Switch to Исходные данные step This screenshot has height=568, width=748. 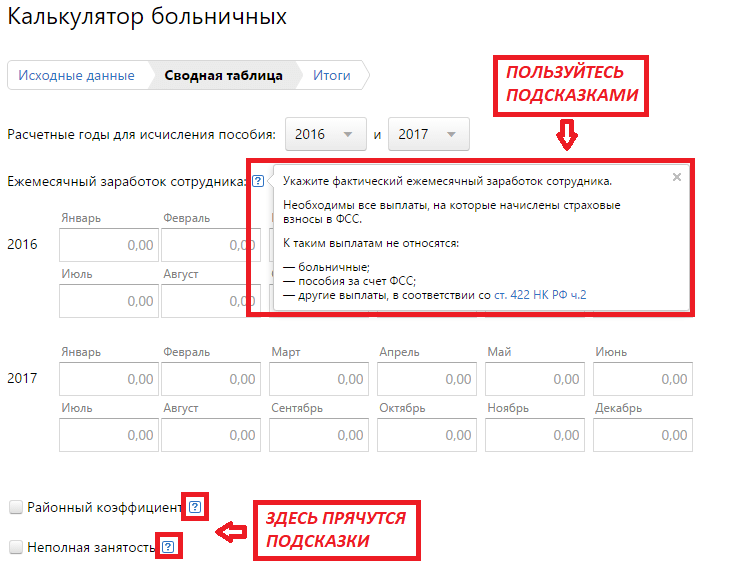click(76, 75)
